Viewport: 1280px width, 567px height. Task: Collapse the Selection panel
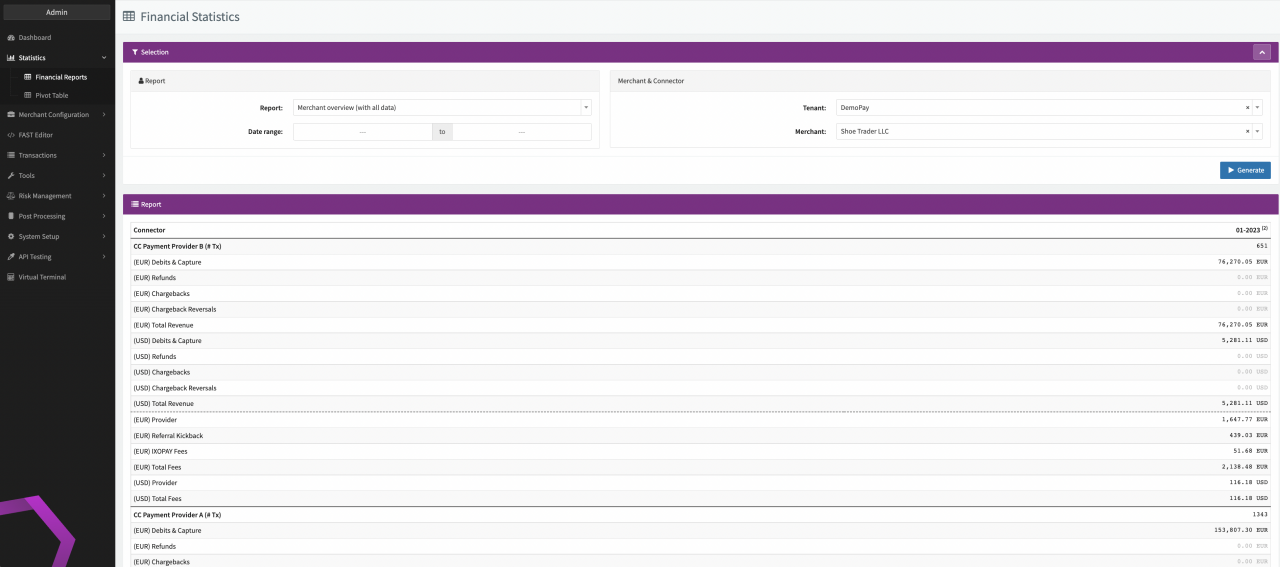point(1262,52)
